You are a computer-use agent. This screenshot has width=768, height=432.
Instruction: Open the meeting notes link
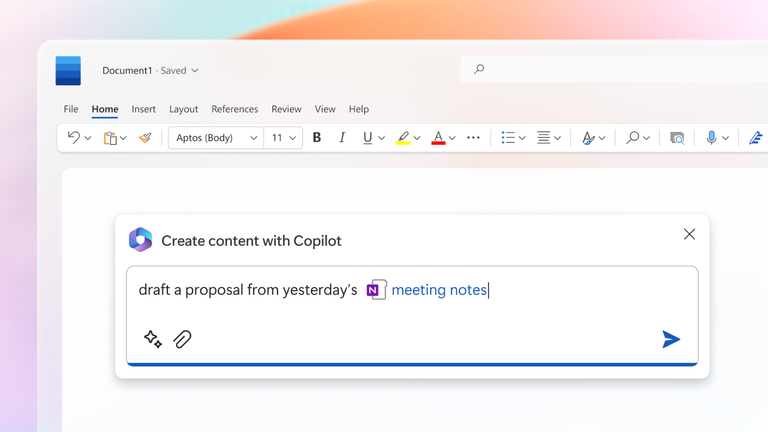[x=439, y=290]
